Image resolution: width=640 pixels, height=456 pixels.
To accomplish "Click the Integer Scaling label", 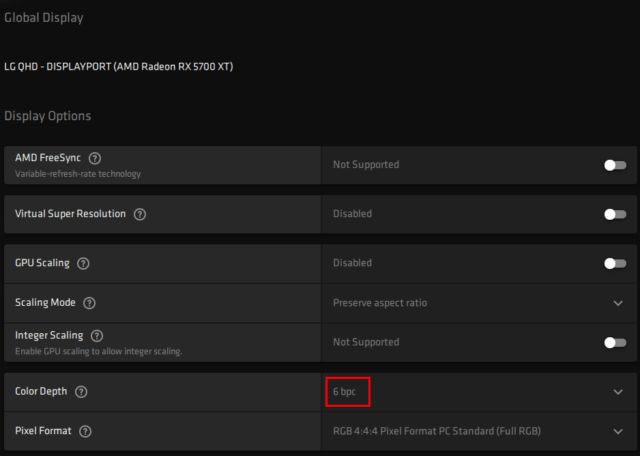I will pyautogui.click(x=49, y=335).
